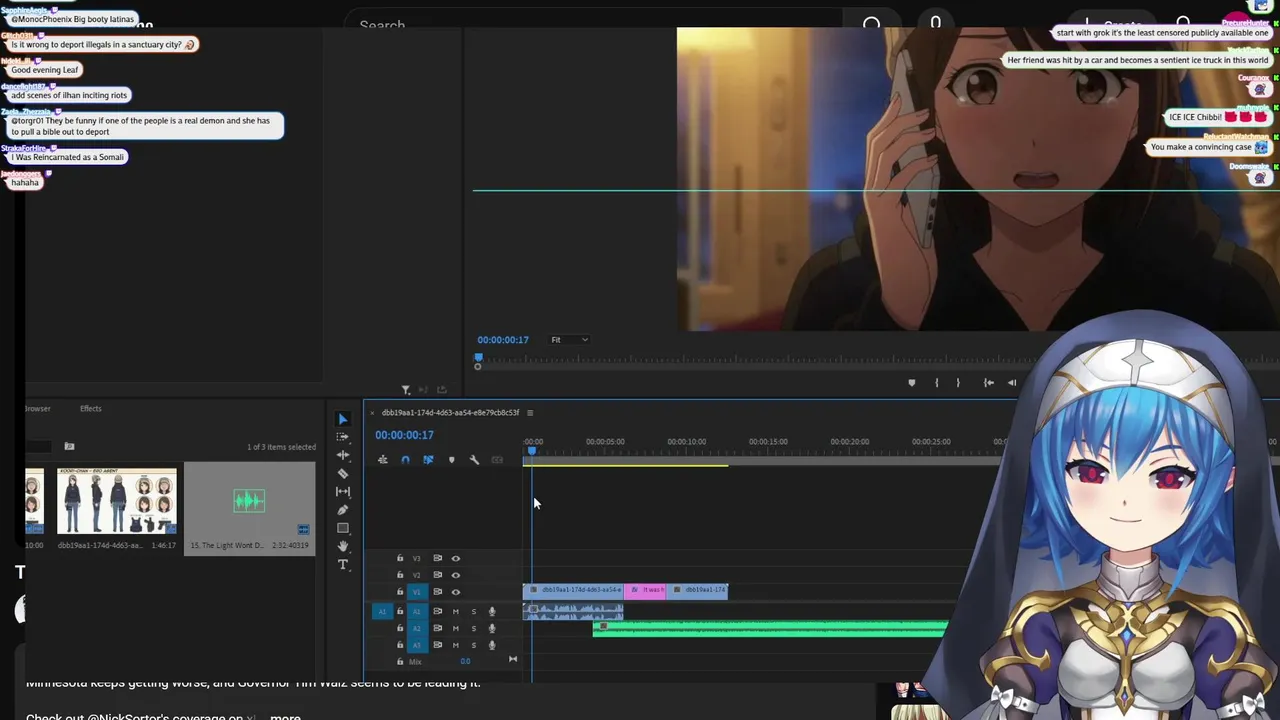The height and width of the screenshot is (720, 1280).
Task: Switch to the Effects panel tab
Action: click(90, 408)
